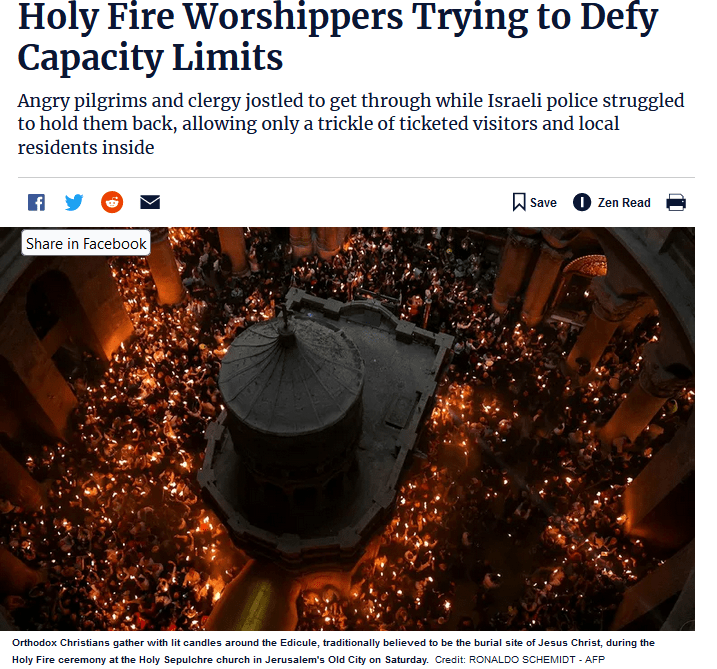Image resolution: width=717 pixels, height=669 pixels.
Task: Enable Zen Read mode via its label
Action: click(x=624, y=203)
